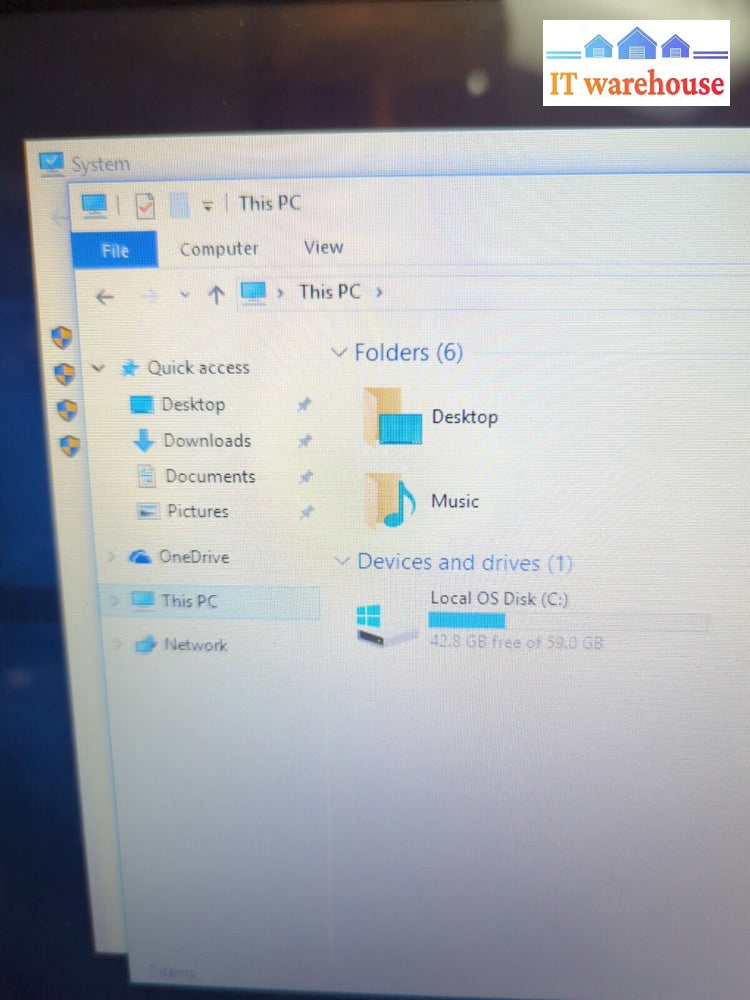Switch to the View ribbon tab
750x1000 pixels.
[323, 247]
